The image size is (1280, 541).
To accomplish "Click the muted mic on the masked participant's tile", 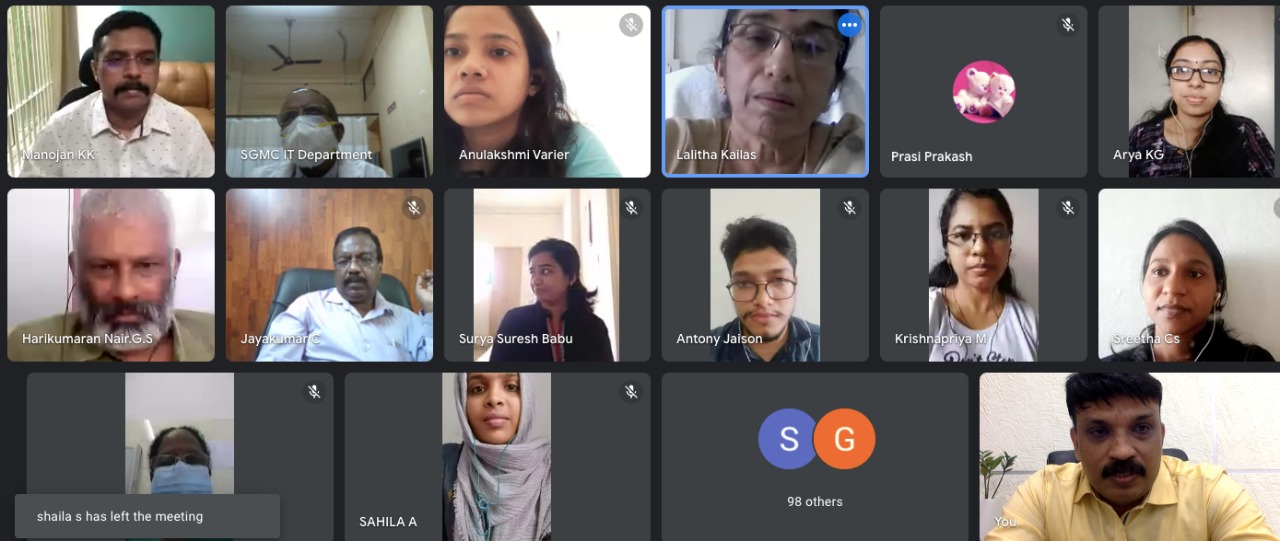I will (314, 392).
